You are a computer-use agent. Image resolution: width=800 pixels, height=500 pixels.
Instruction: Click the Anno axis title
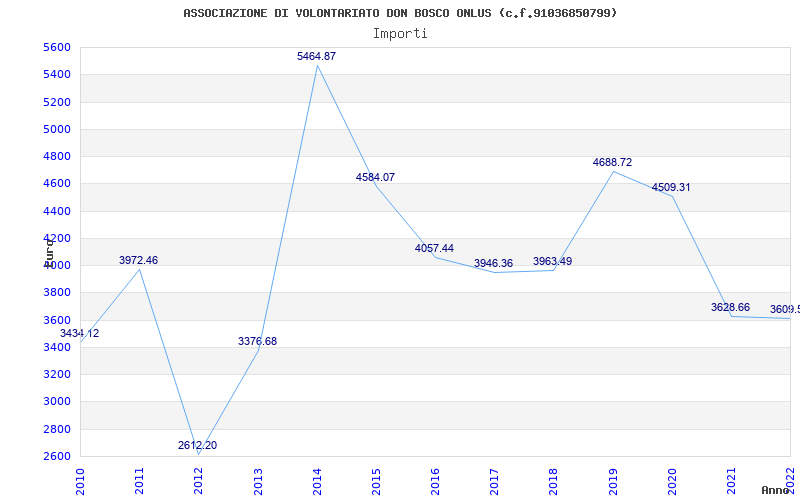pos(775,490)
